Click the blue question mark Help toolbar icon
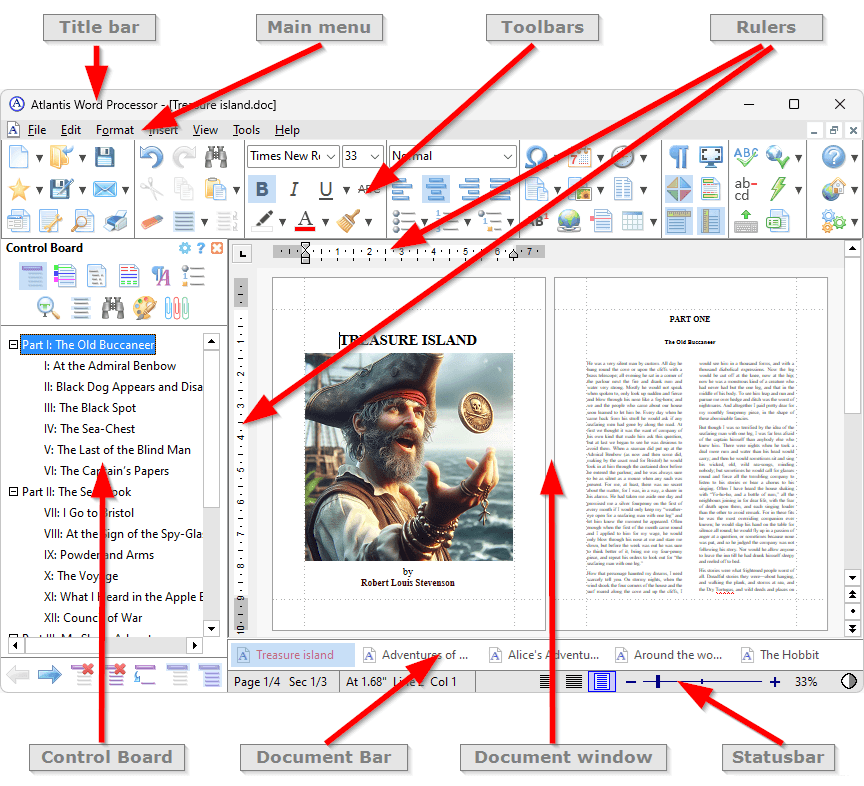 tap(833, 157)
